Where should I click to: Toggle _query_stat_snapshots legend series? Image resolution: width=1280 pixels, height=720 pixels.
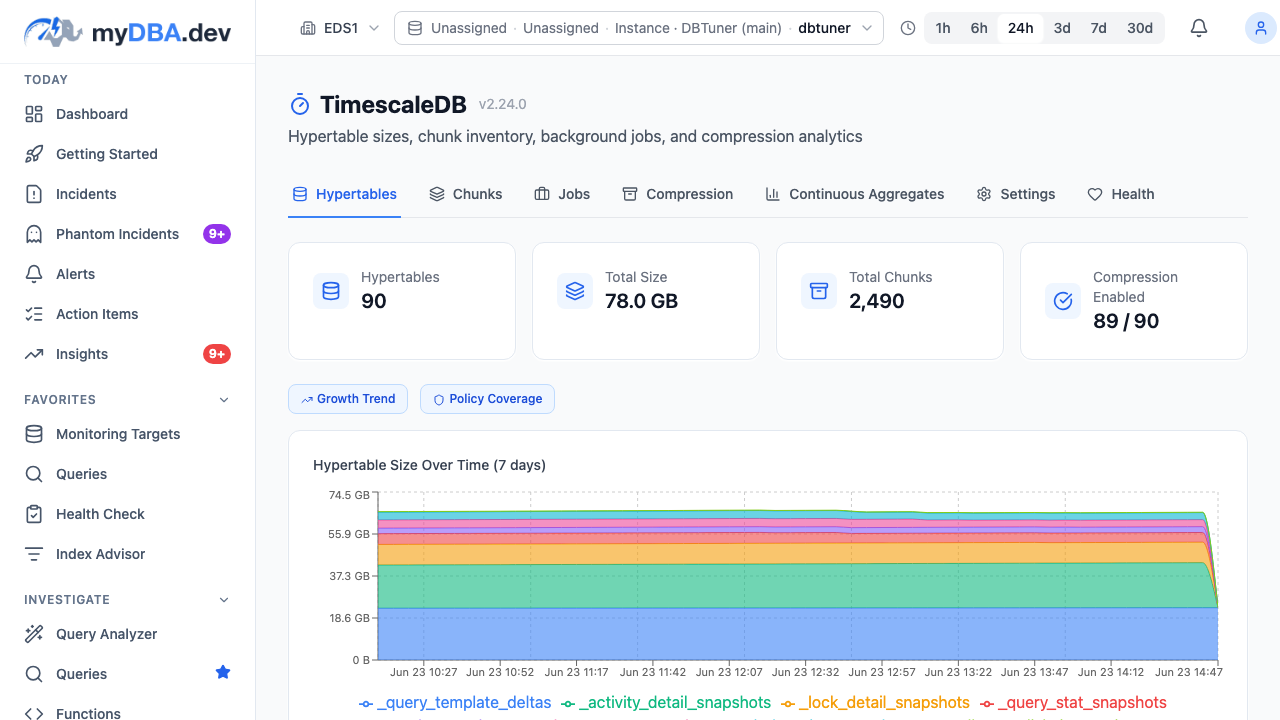pos(1073,703)
